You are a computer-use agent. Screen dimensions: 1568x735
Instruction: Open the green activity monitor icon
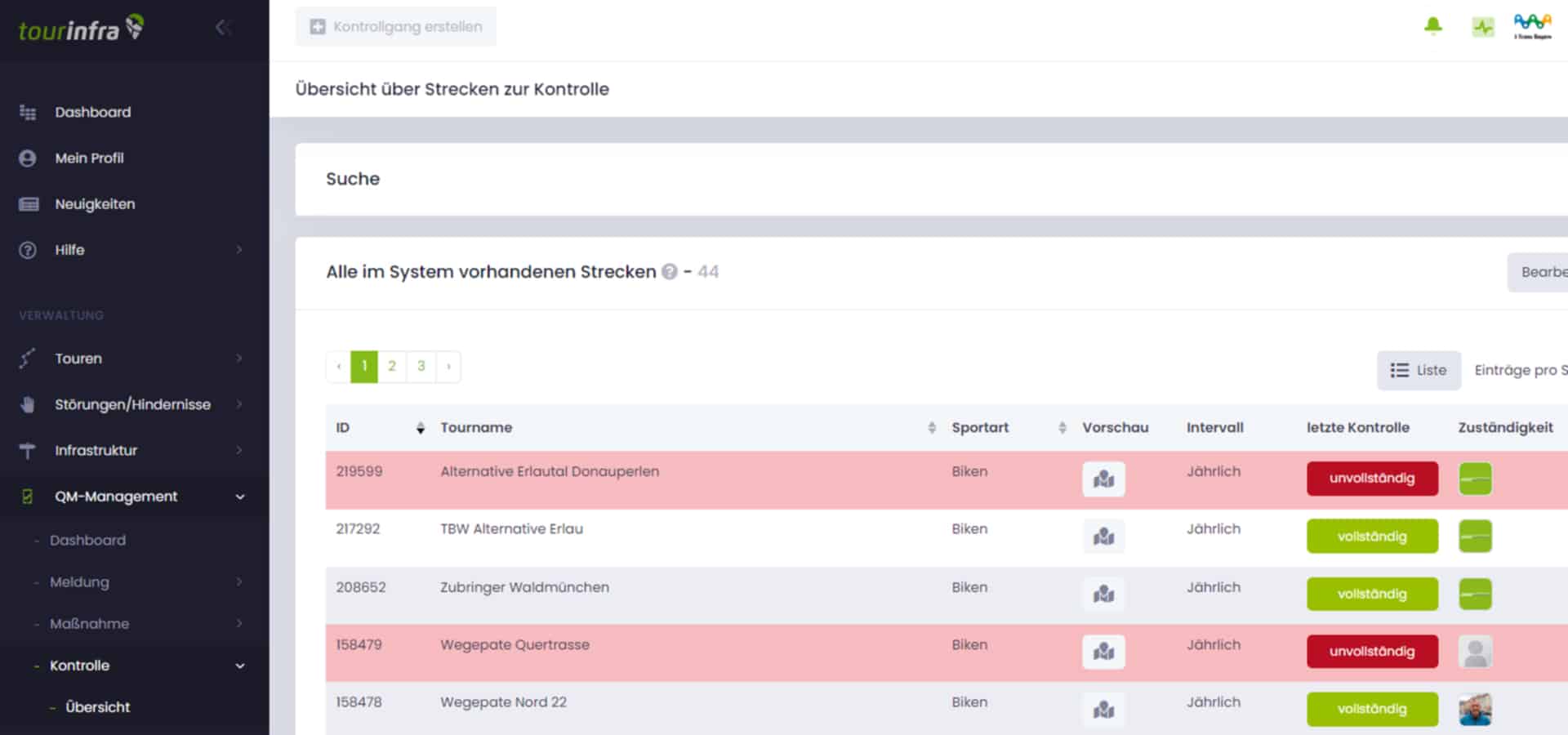coord(1482,27)
